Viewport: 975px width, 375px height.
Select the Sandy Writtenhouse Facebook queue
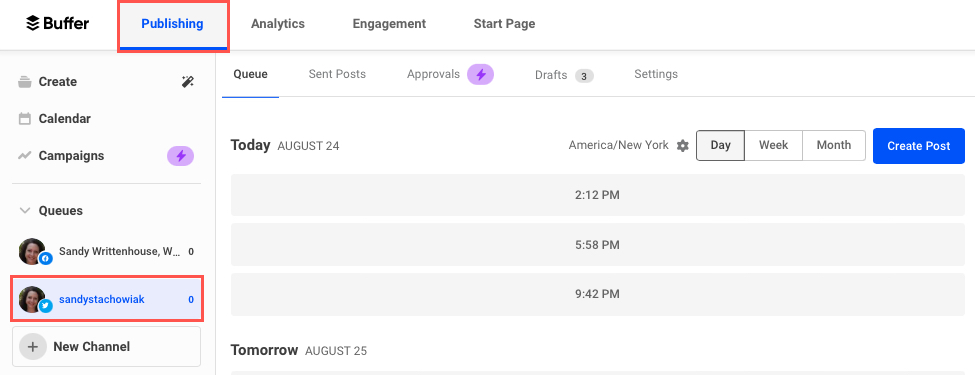(x=106, y=252)
